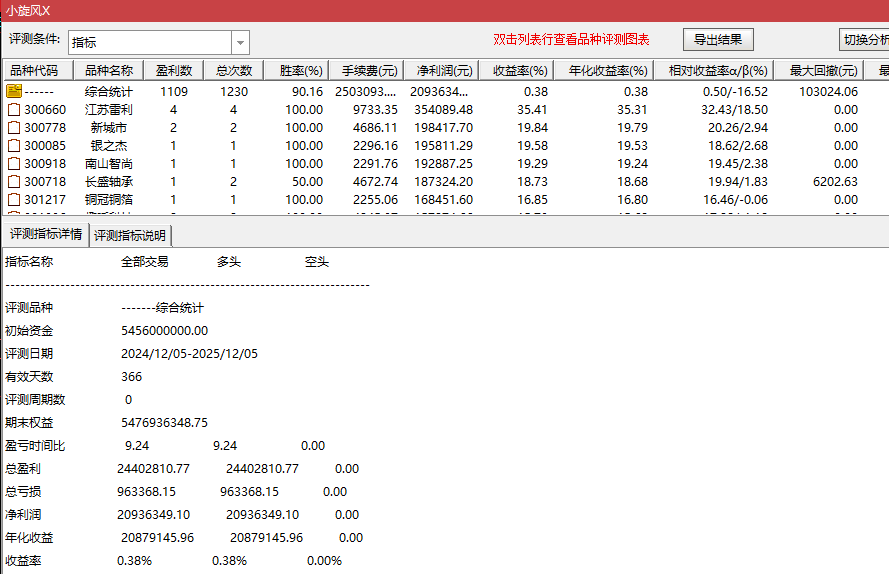Click the document icon beside 300718
889x574 pixels.
pyautogui.click(x=14, y=182)
